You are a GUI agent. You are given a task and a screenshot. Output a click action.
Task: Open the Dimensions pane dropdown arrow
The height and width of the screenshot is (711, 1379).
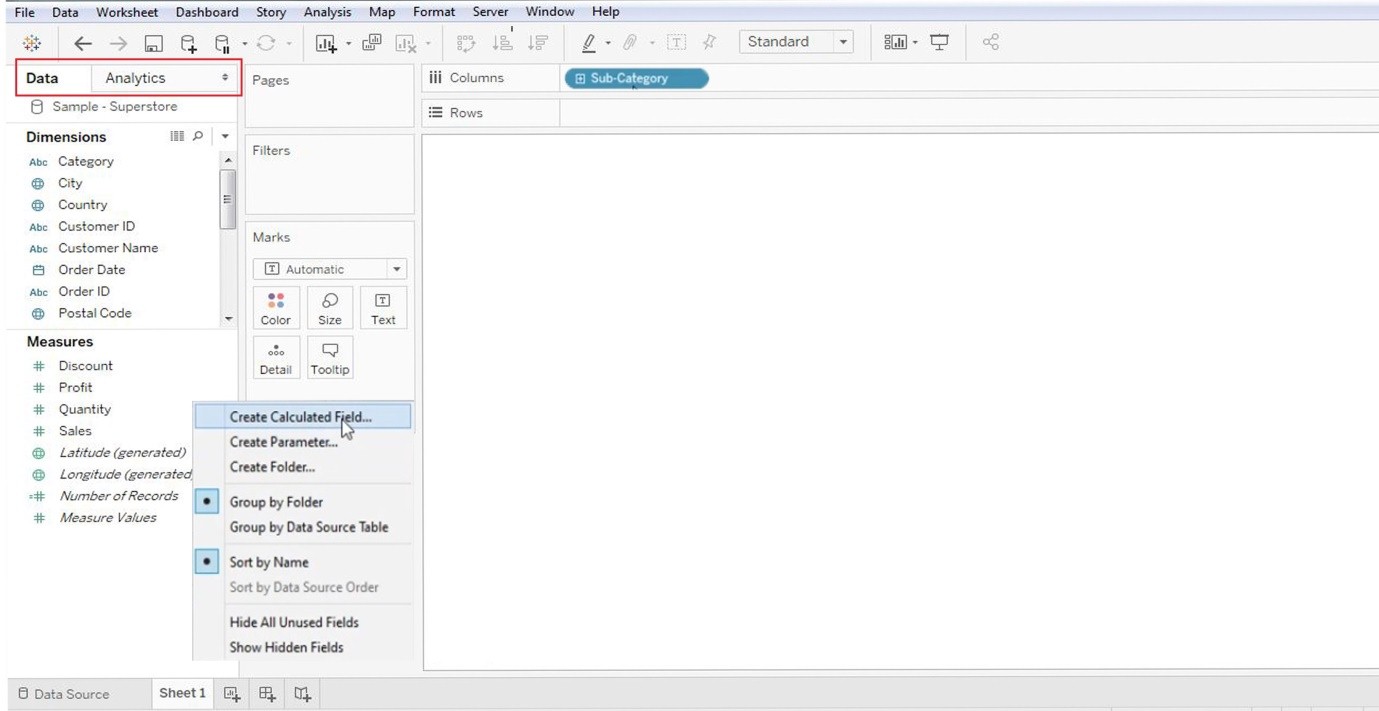tap(224, 136)
